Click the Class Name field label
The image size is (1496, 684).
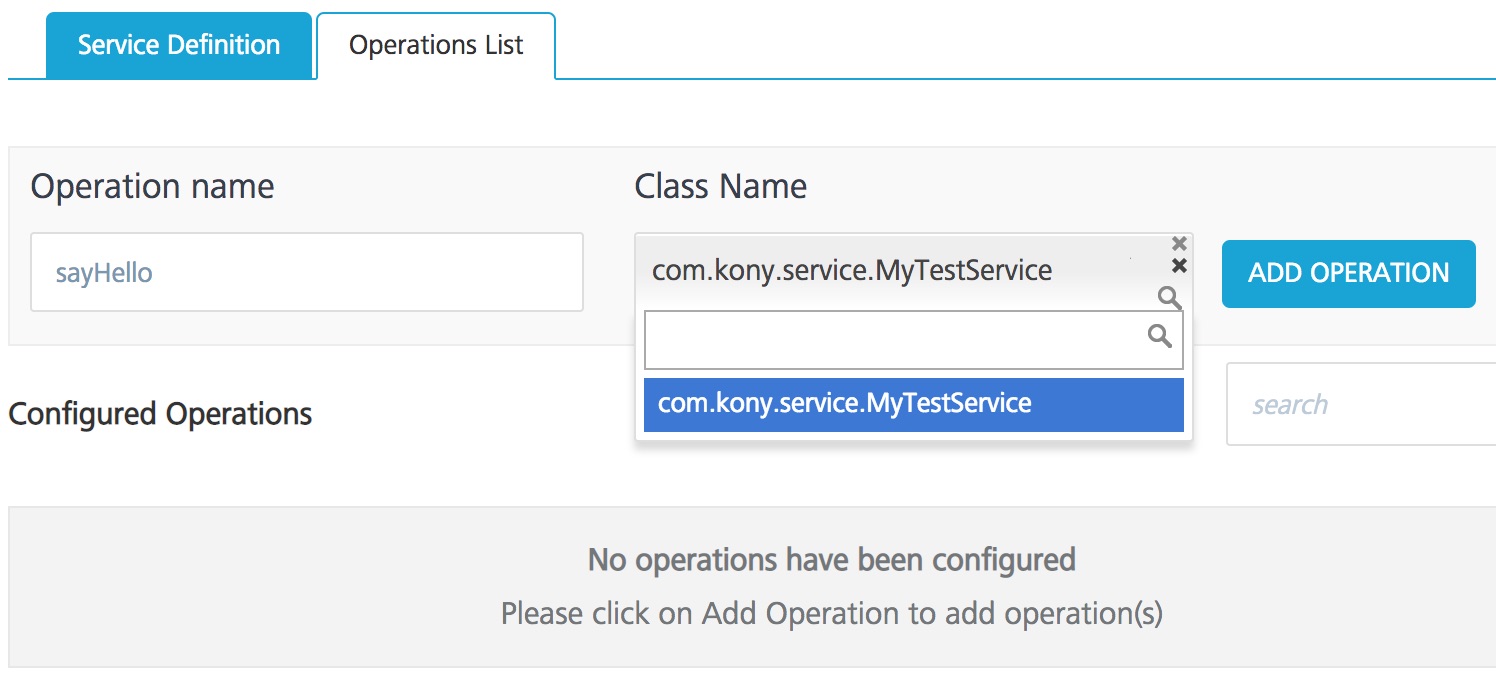tap(720, 186)
